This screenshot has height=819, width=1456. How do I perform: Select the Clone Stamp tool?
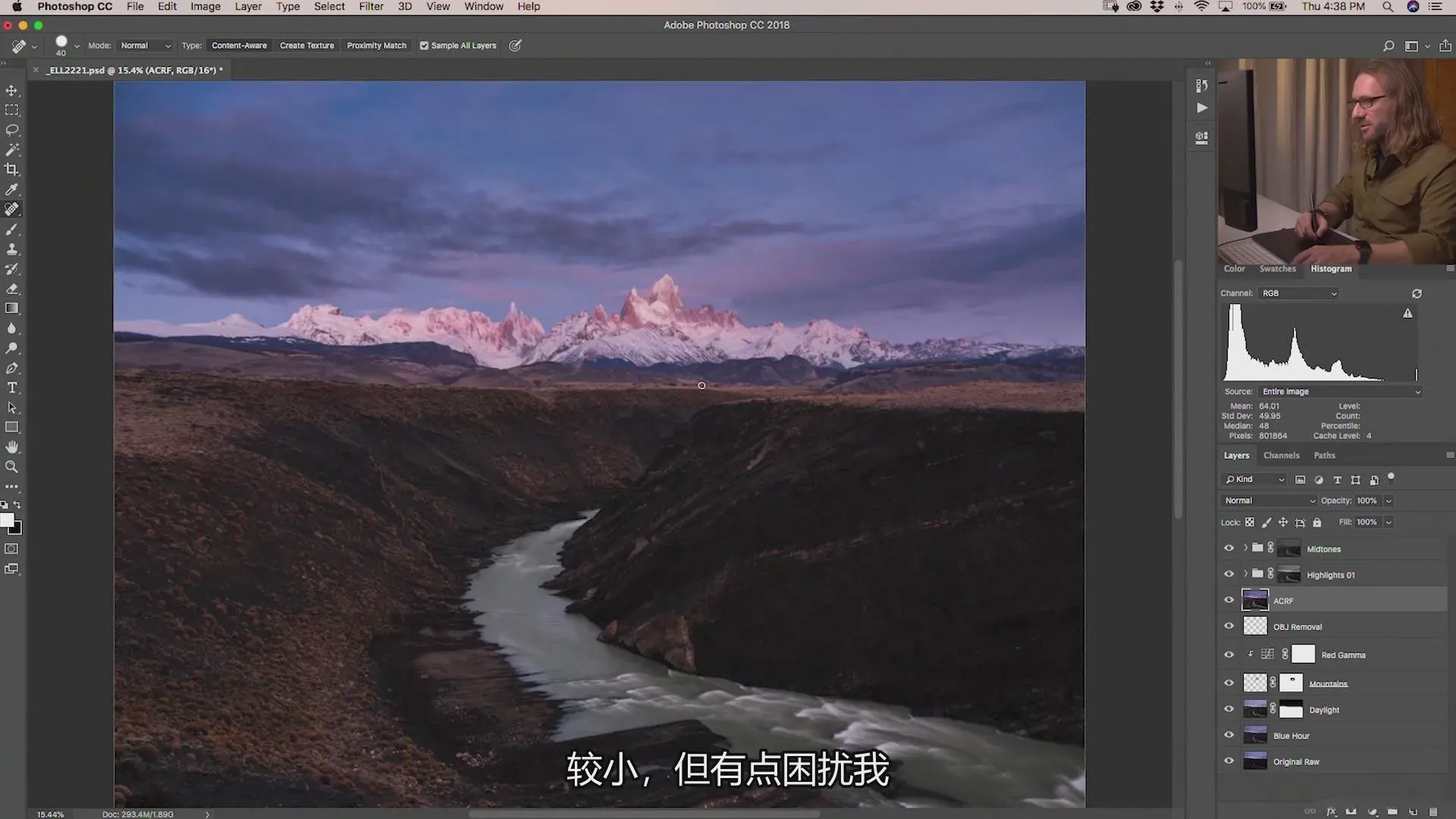pyautogui.click(x=13, y=249)
